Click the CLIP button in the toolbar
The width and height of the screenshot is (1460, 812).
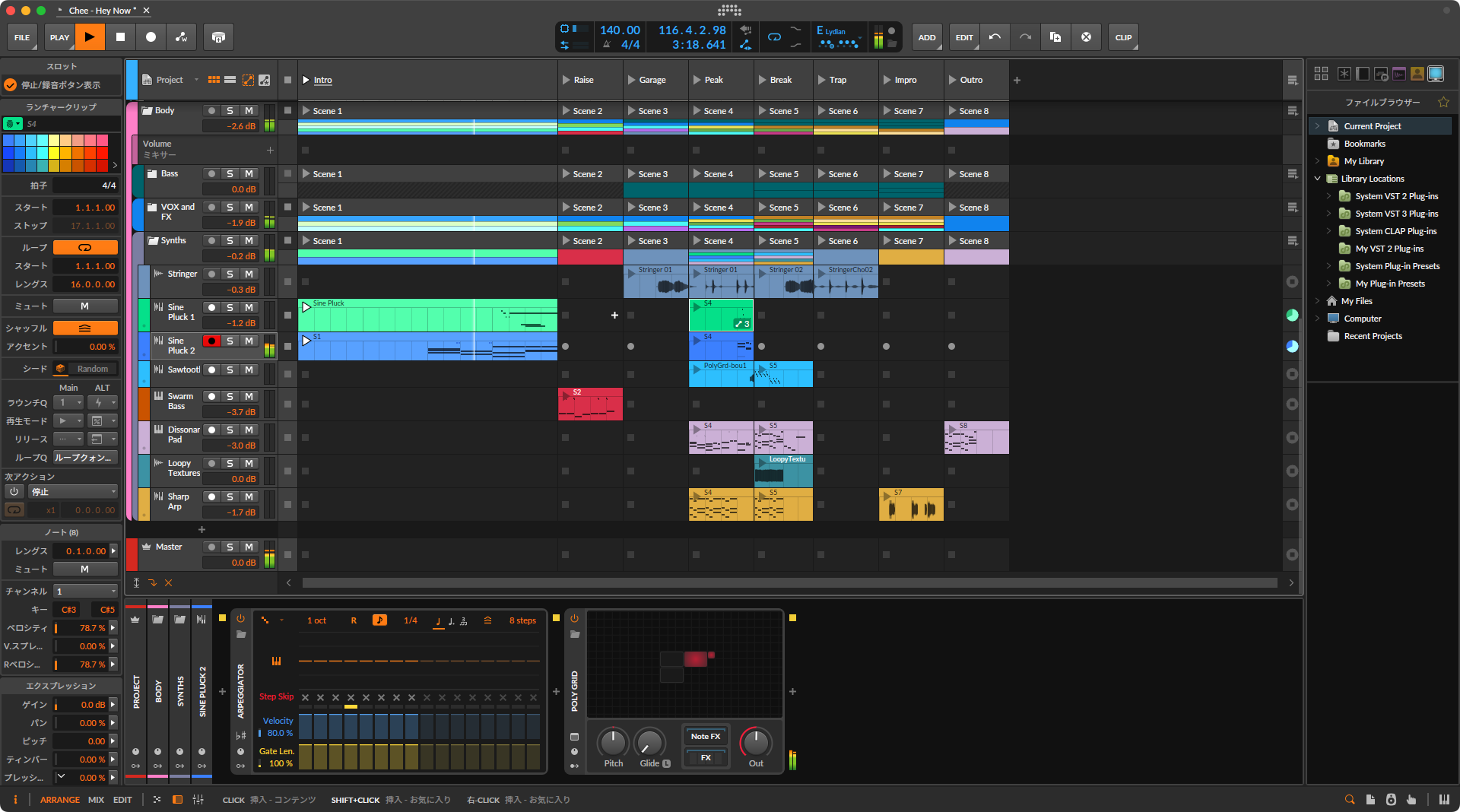(1123, 36)
